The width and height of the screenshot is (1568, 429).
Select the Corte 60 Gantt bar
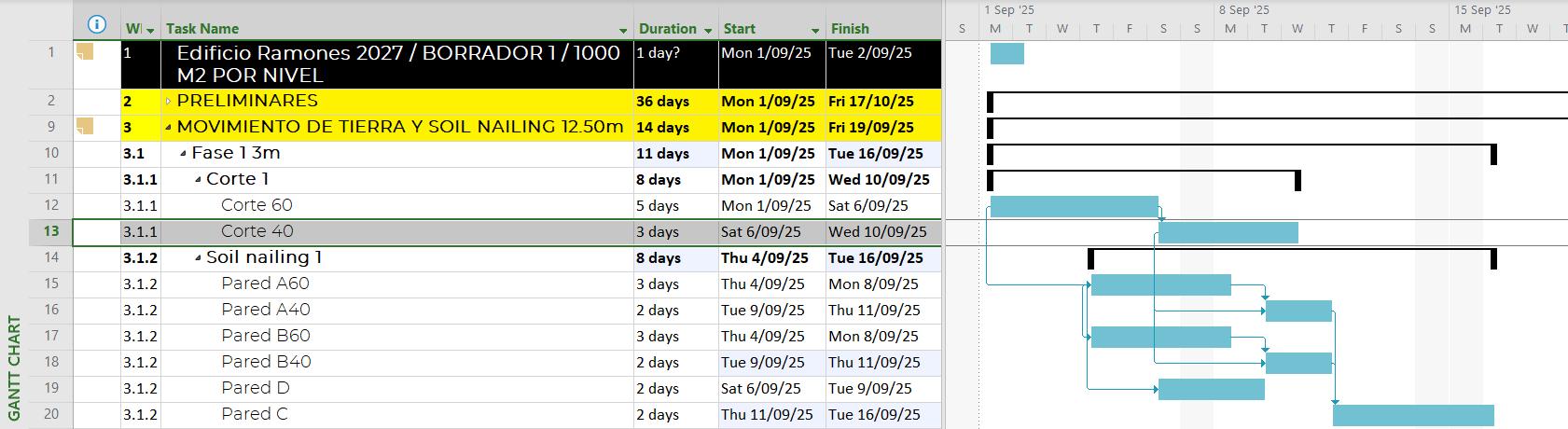(1074, 206)
